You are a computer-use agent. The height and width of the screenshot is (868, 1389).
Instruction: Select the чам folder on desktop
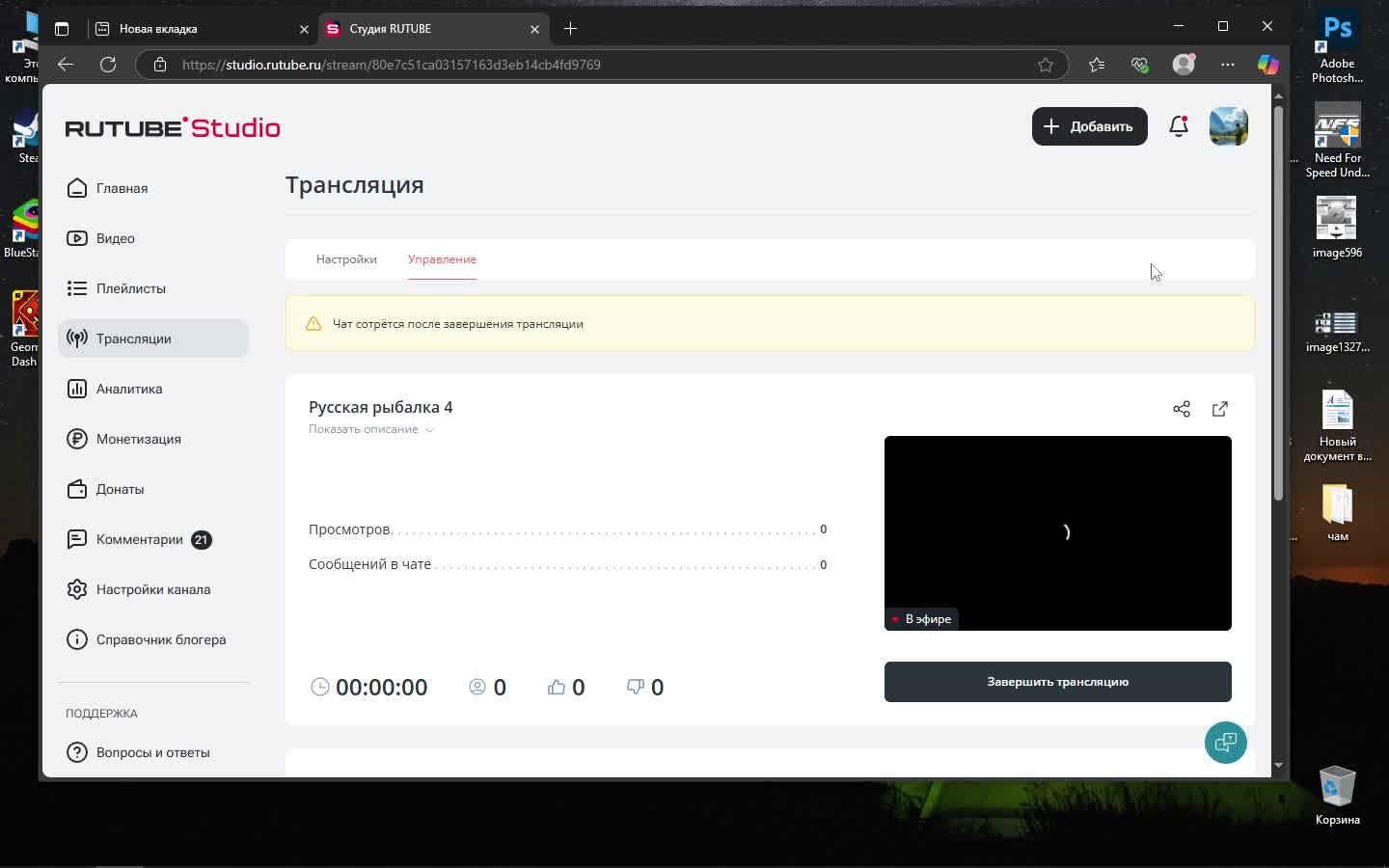[x=1338, y=512]
